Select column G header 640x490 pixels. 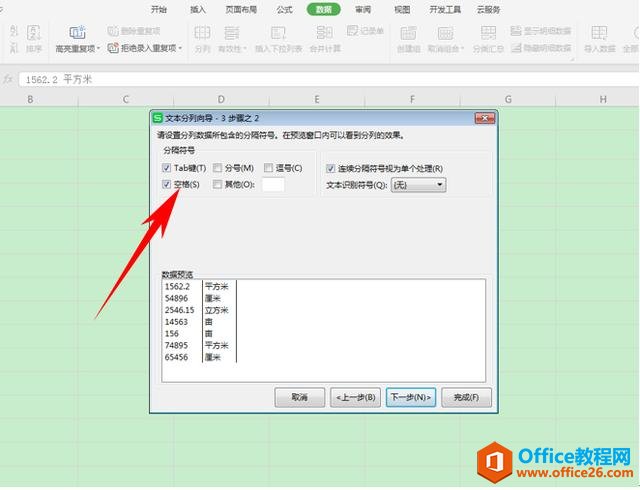508,99
